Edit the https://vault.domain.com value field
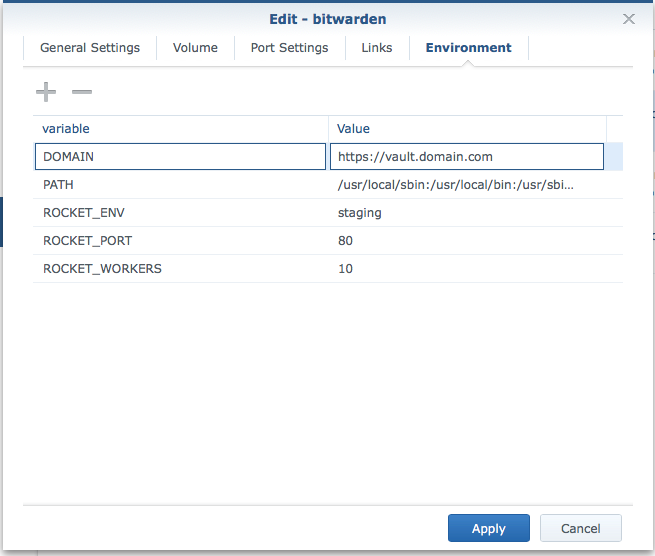 [467, 157]
